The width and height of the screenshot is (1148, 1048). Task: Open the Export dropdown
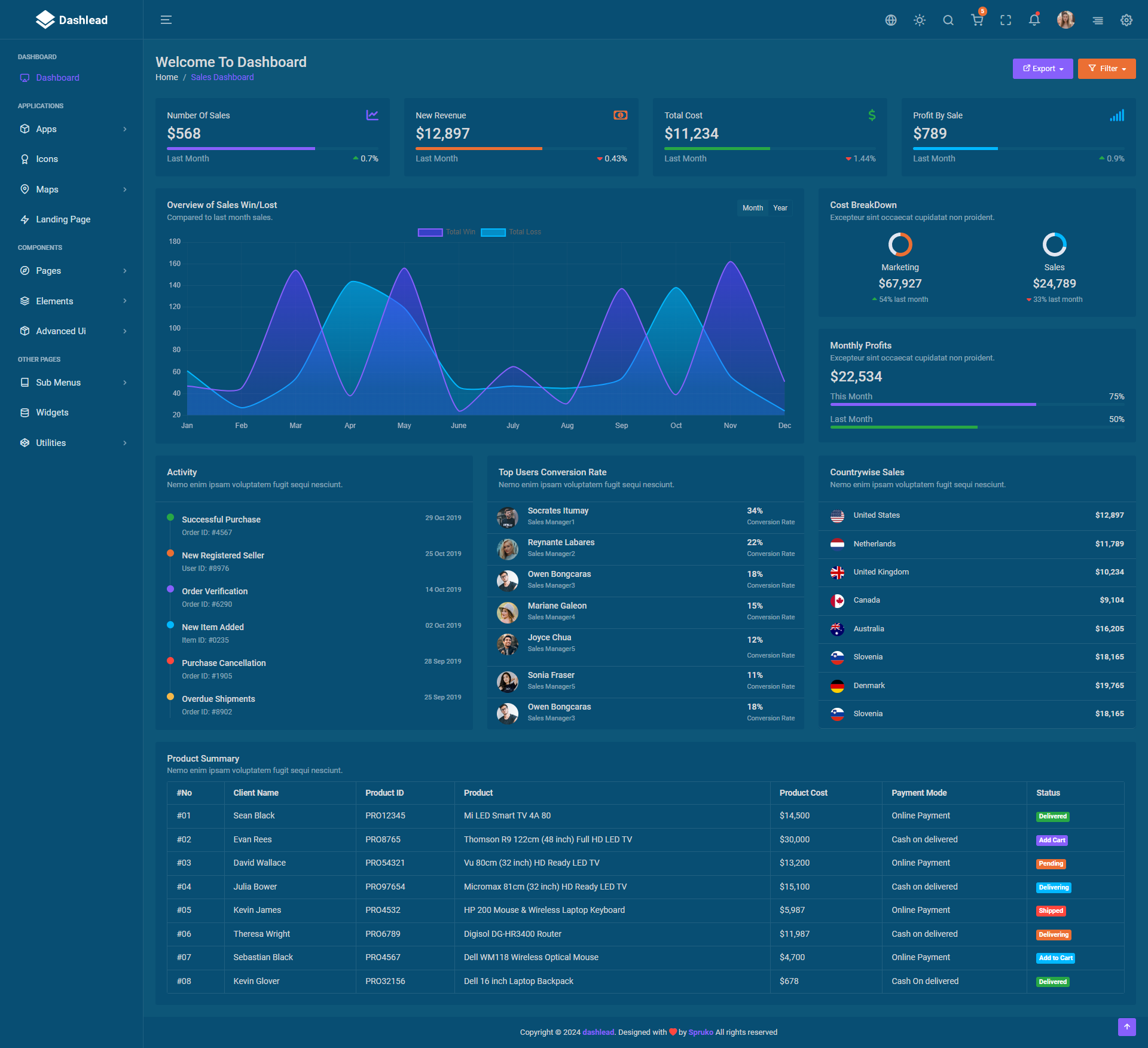(1042, 69)
